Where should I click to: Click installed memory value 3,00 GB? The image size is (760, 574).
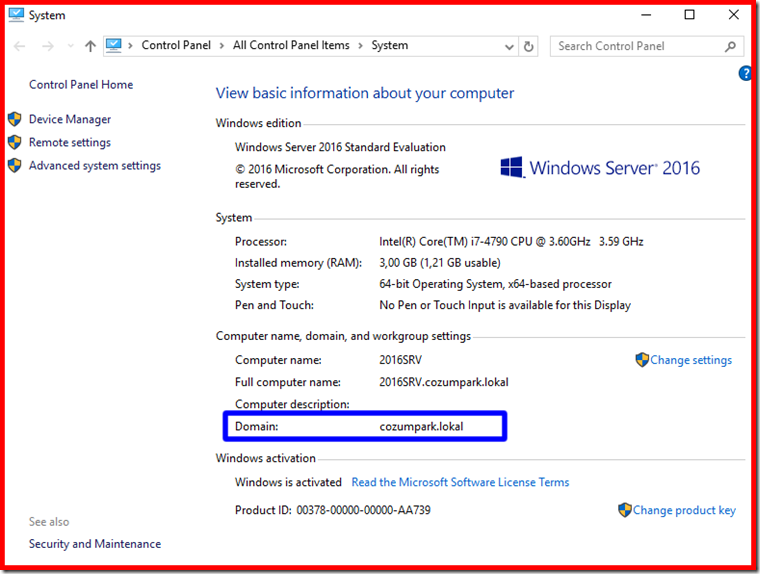tap(440, 263)
